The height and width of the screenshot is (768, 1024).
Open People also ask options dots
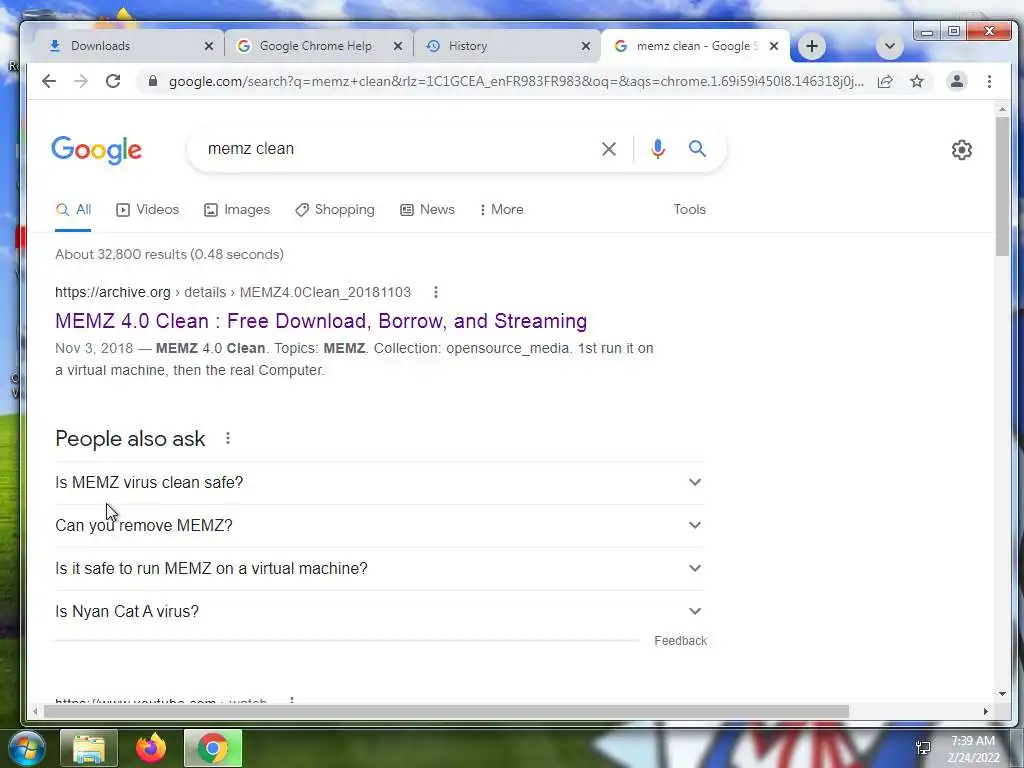pos(228,438)
